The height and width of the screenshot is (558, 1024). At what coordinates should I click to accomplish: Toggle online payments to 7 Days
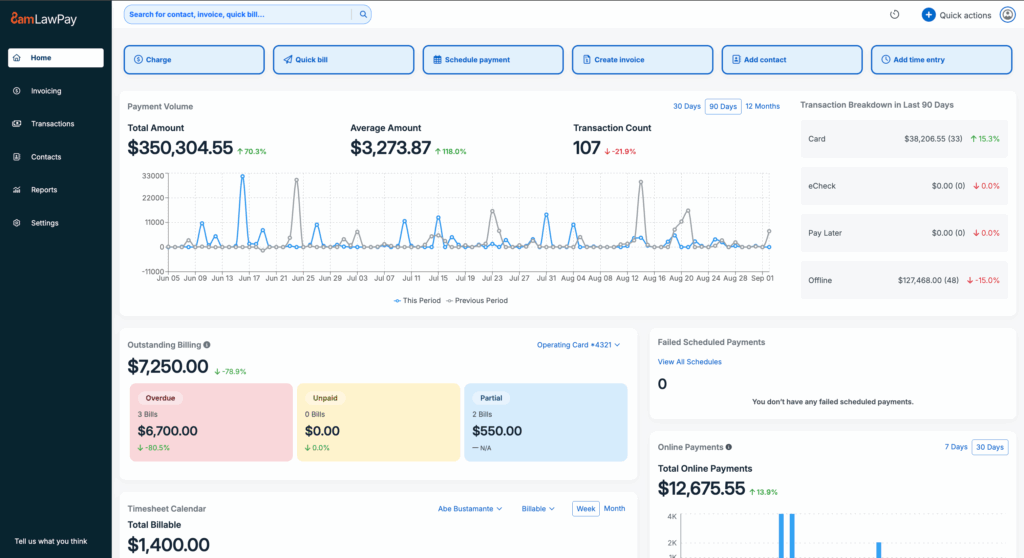955,447
